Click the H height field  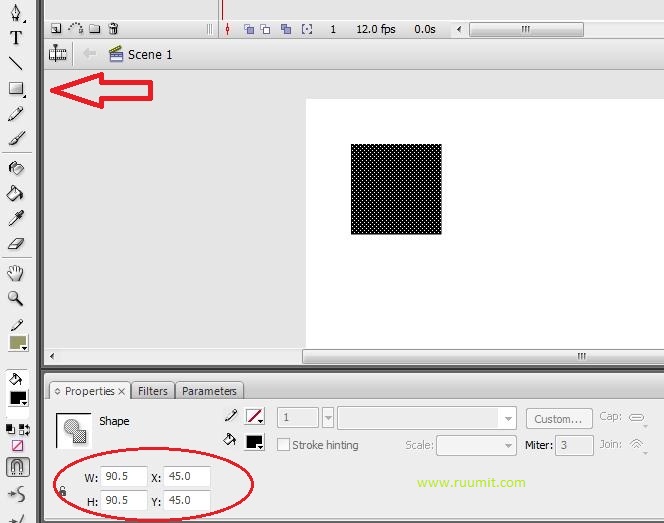[124, 501]
